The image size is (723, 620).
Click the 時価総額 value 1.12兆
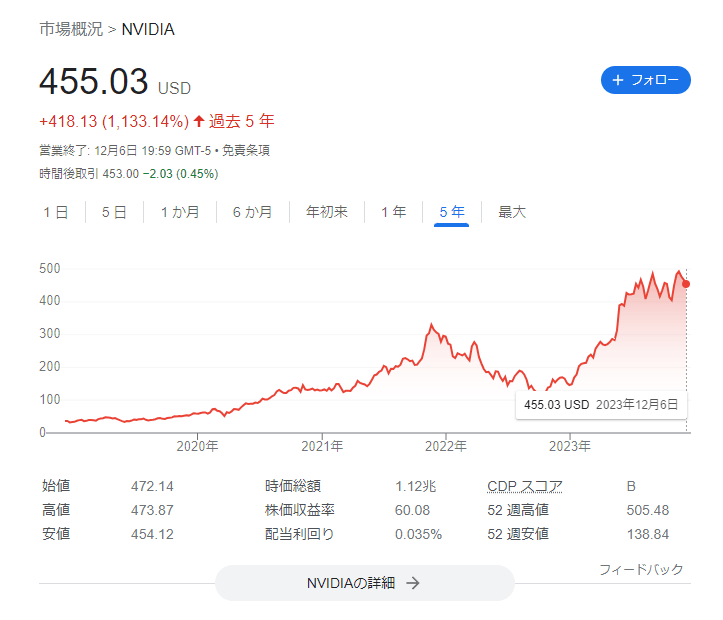pos(415,486)
